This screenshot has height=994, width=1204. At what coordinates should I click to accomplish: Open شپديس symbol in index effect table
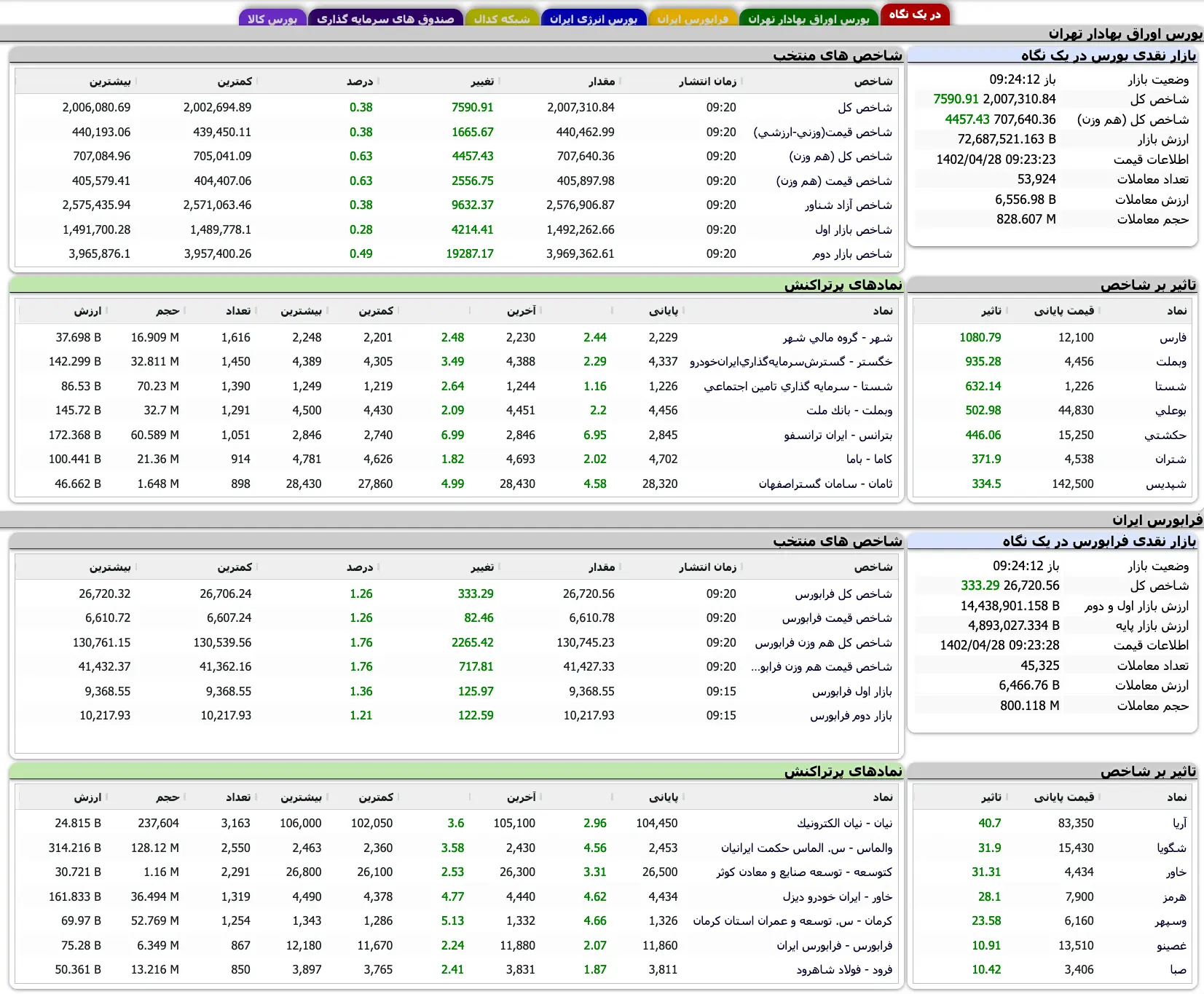point(1166,484)
